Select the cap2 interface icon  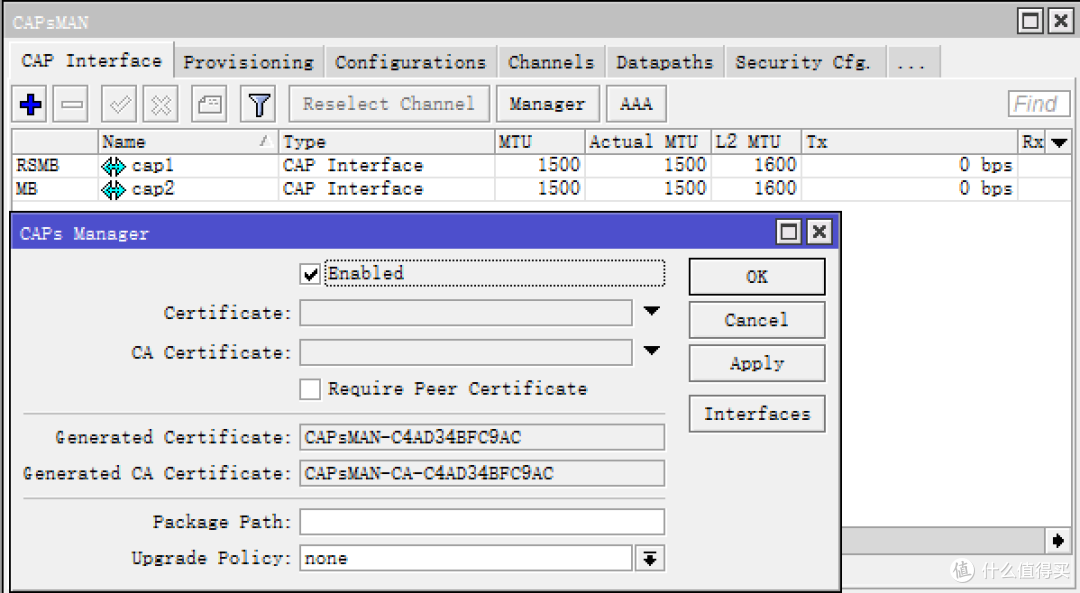coord(113,189)
